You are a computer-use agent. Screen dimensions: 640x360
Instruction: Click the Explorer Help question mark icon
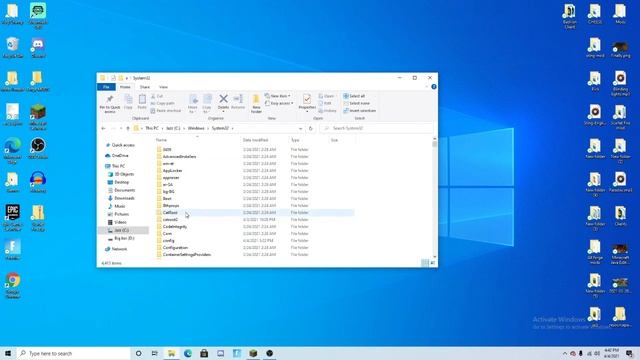pyautogui.click(x=433, y=87)
